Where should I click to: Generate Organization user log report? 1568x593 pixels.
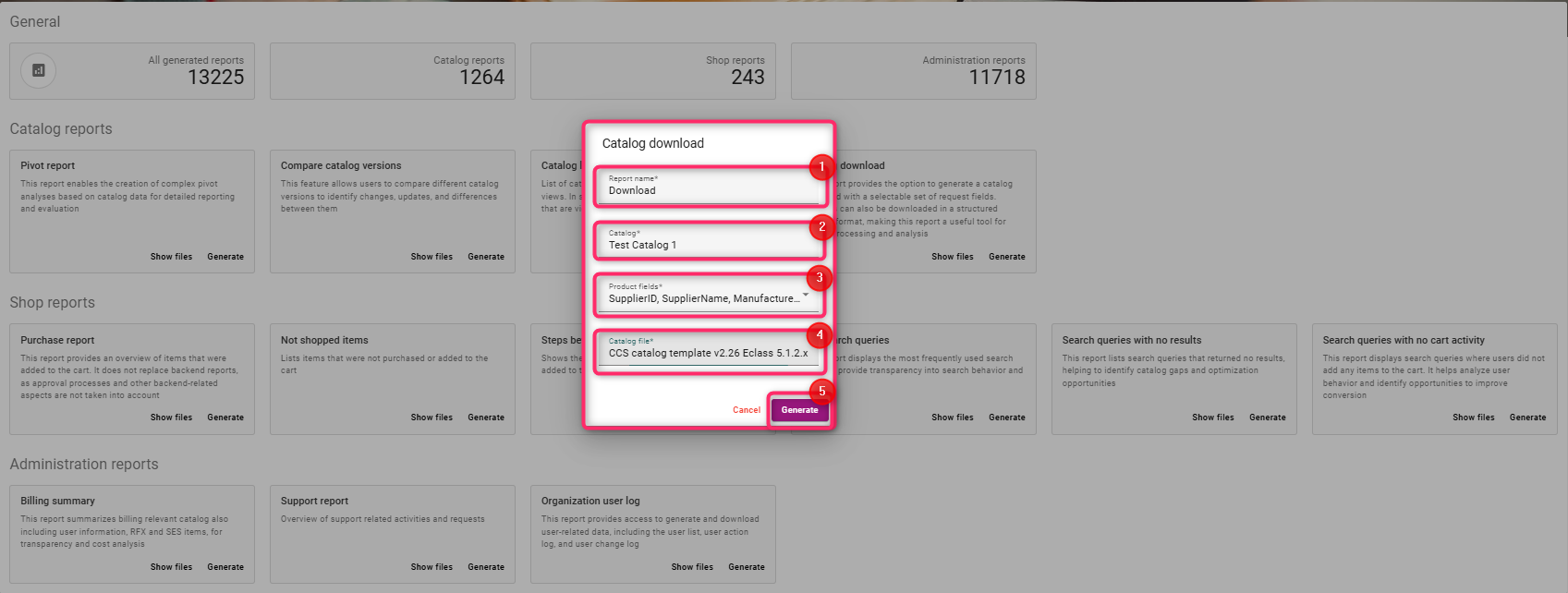click(746, 567)
